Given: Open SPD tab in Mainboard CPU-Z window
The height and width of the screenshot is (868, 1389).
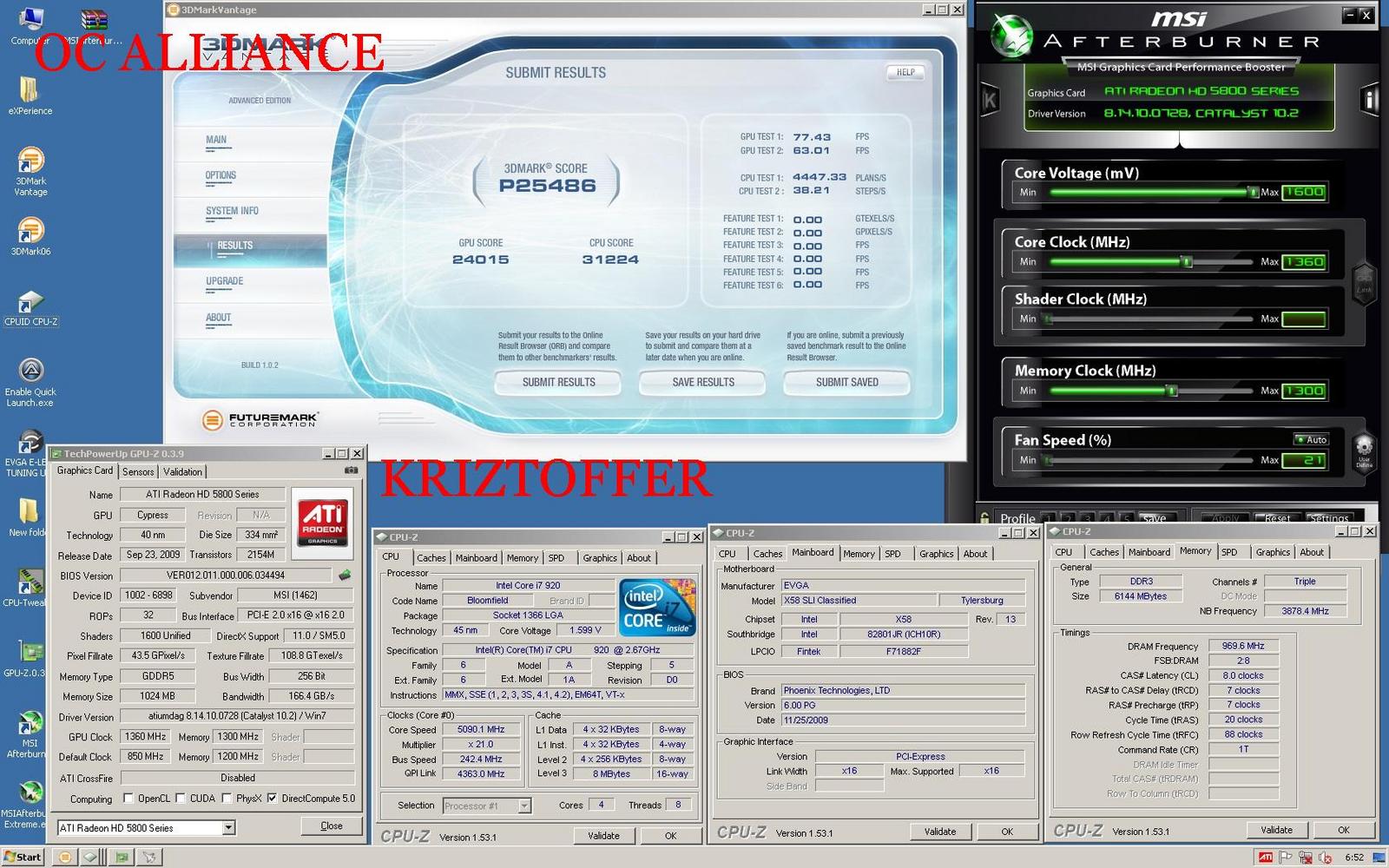Looking at the screenshot, I should [x=892, y=553].
